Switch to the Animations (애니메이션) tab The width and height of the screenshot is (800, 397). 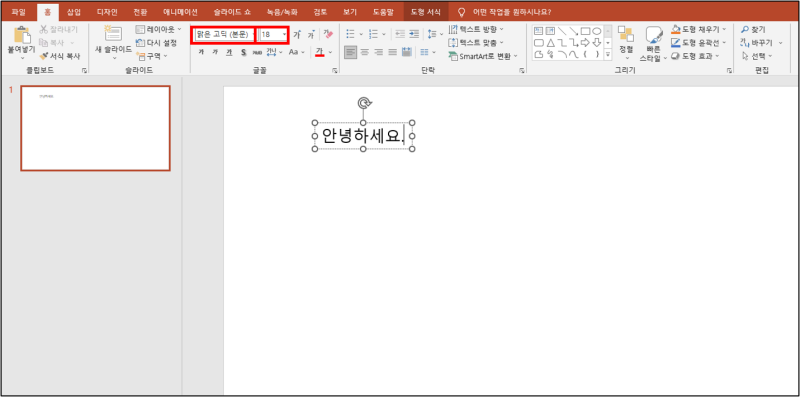[x=181, y=11]
